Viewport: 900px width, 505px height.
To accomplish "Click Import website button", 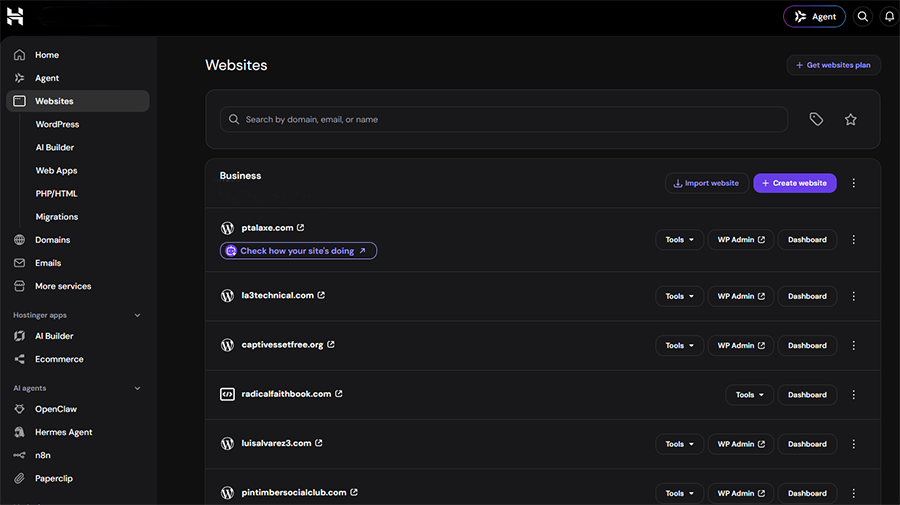I will tap(707, 183).
